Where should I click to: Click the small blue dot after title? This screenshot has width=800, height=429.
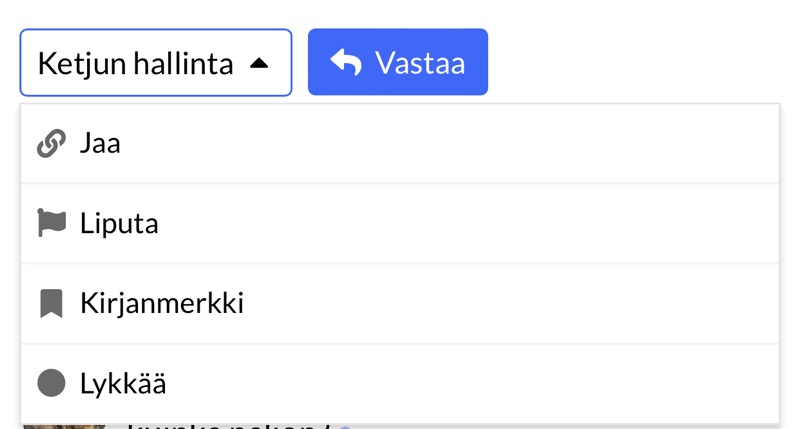point(345,427)
